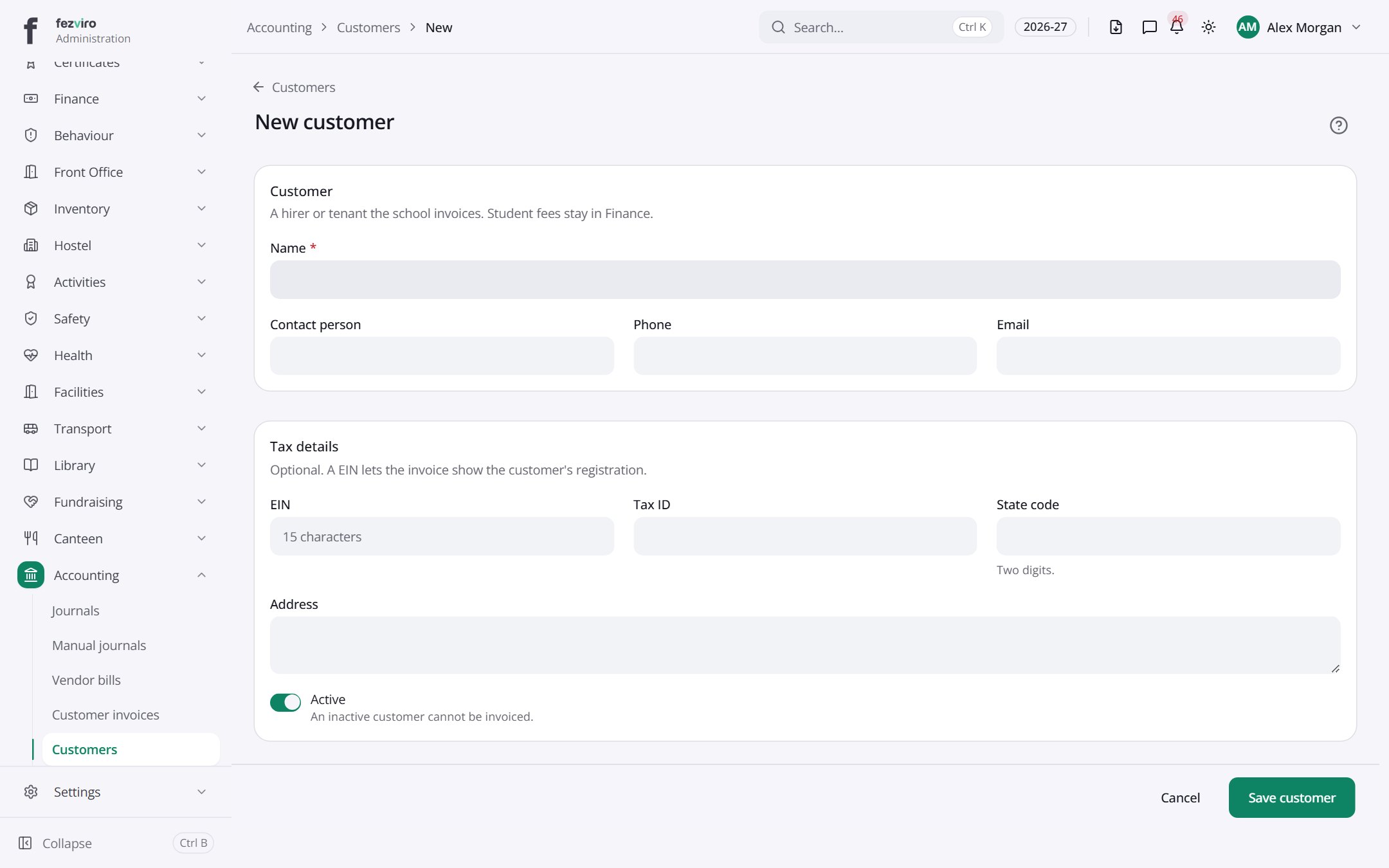Click the Transport bus icon in sidebar

31,428
